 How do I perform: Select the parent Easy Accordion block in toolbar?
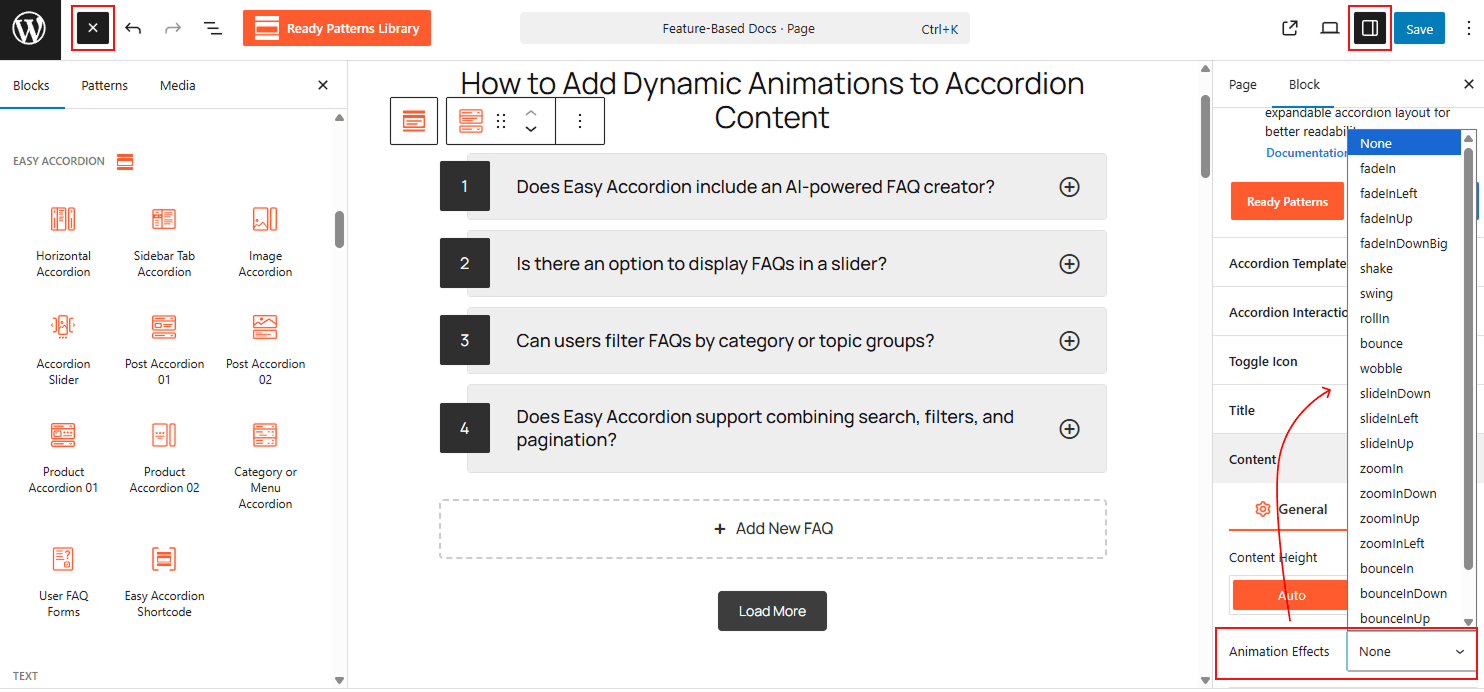[x=413, y=120]
